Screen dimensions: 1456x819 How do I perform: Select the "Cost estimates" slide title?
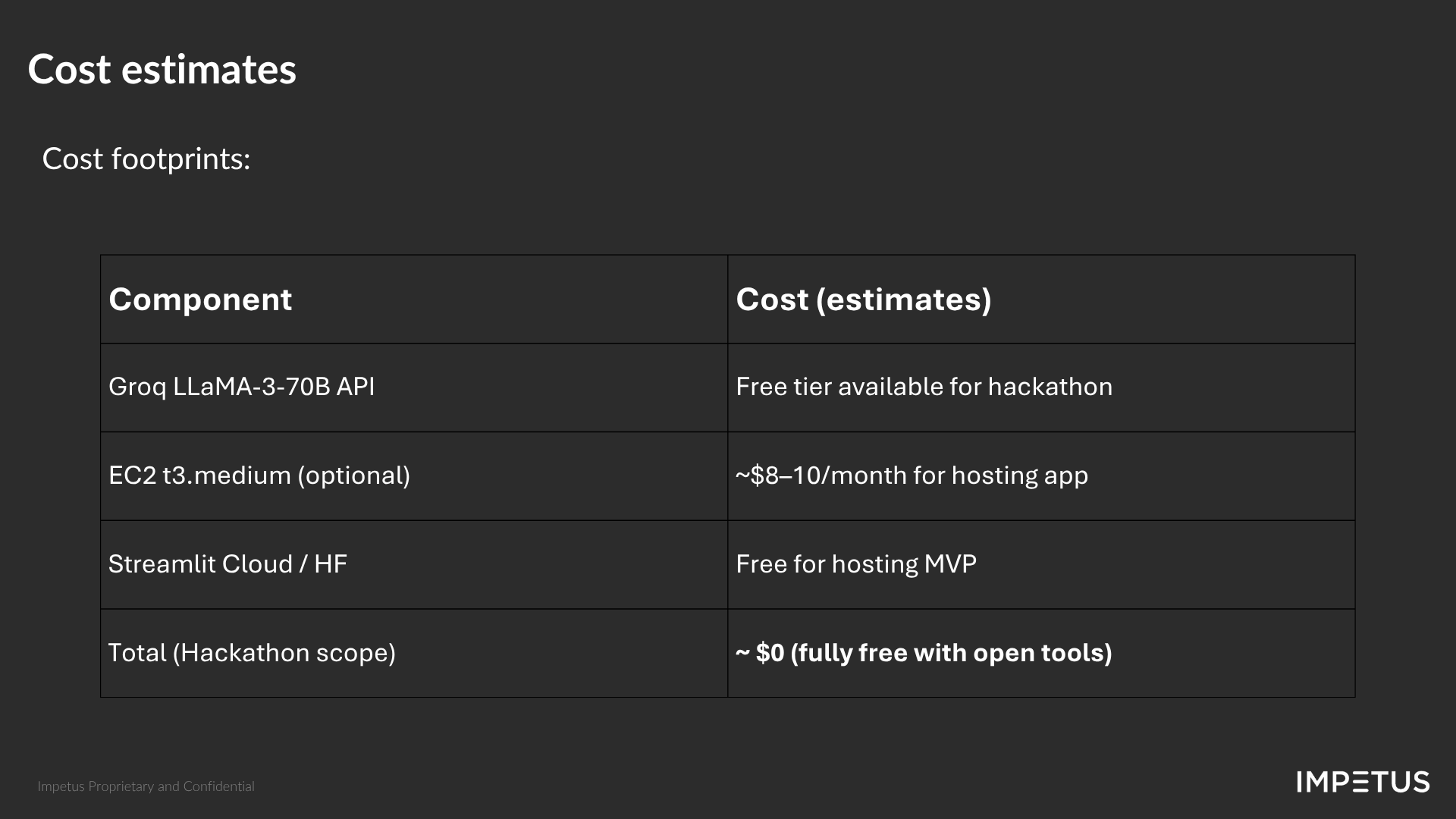pyautogui.click(x=162, y=70)
